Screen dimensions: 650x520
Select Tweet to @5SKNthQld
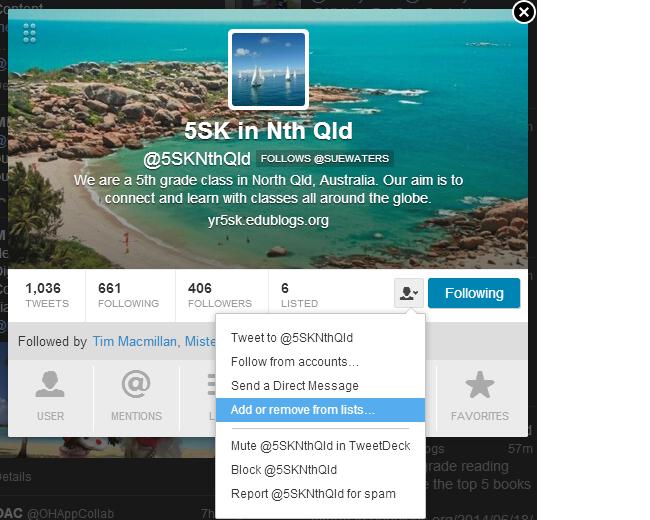pos(320,338)
